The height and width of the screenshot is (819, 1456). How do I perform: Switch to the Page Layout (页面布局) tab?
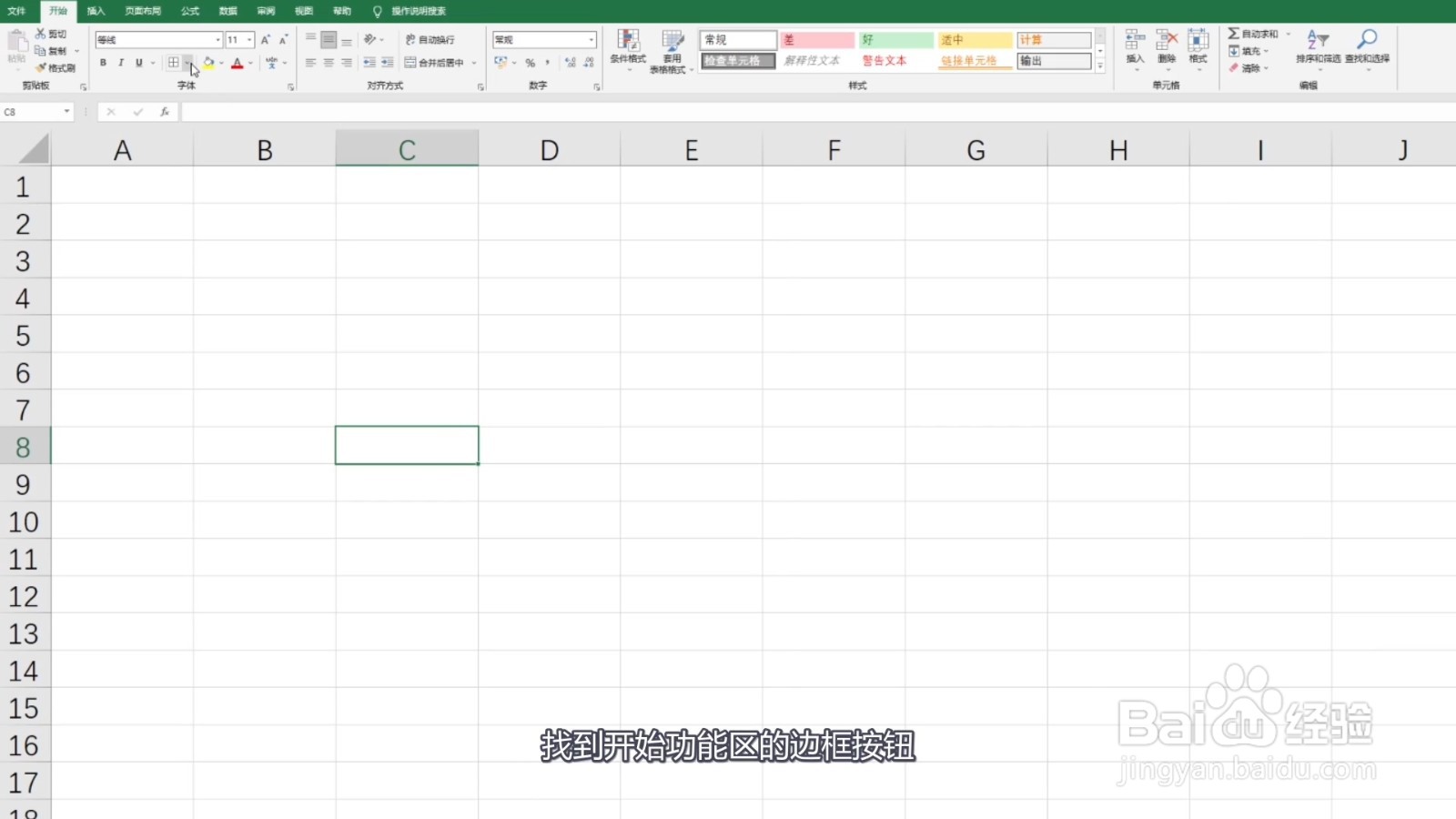tap(143, 11)
